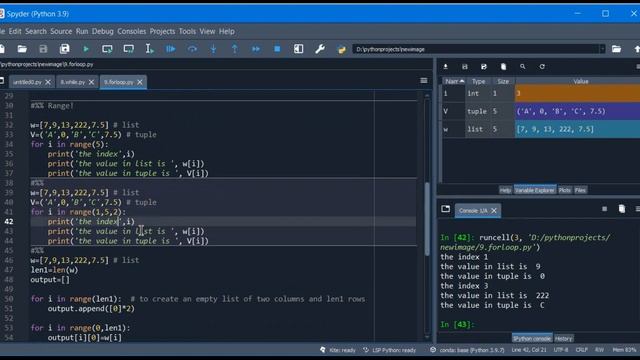Step over current line in debugger
This screenshot has width=640, height=360.
pos(192,49)
